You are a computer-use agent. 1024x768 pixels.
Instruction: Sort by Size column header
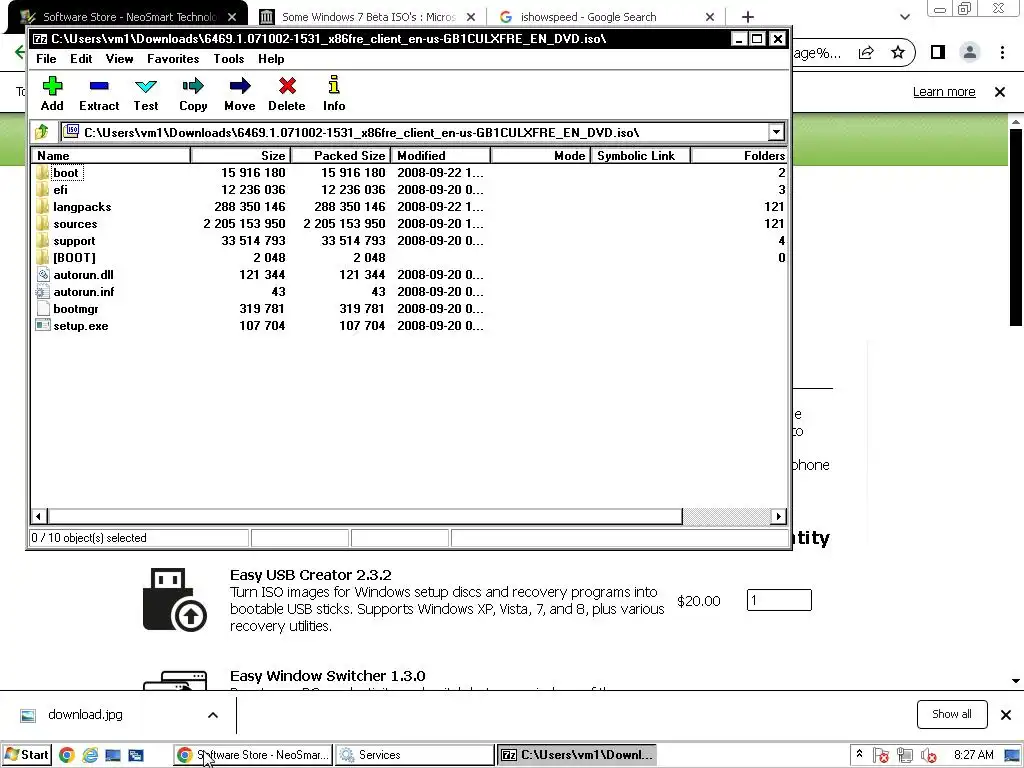coord(240,155)
